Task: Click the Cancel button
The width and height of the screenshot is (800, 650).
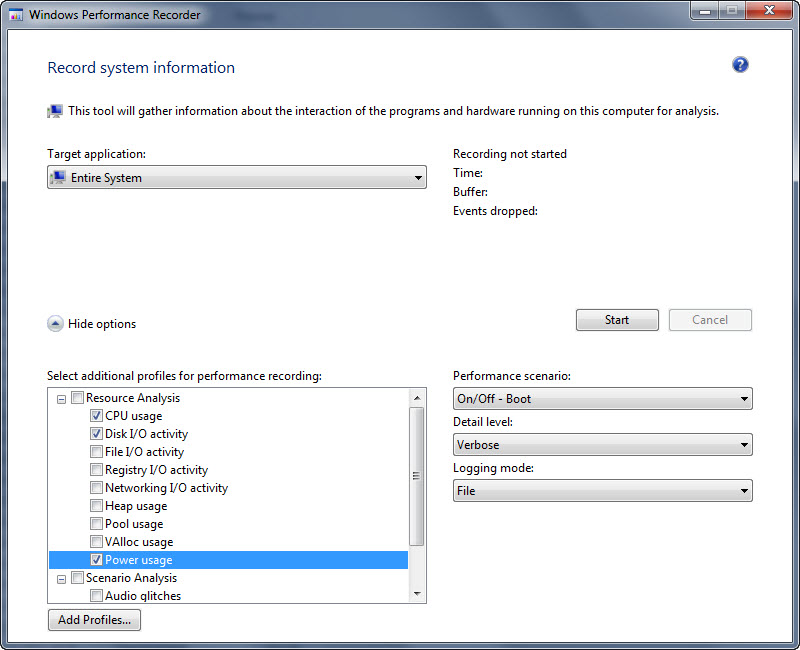Action: [x=710, y=320]
